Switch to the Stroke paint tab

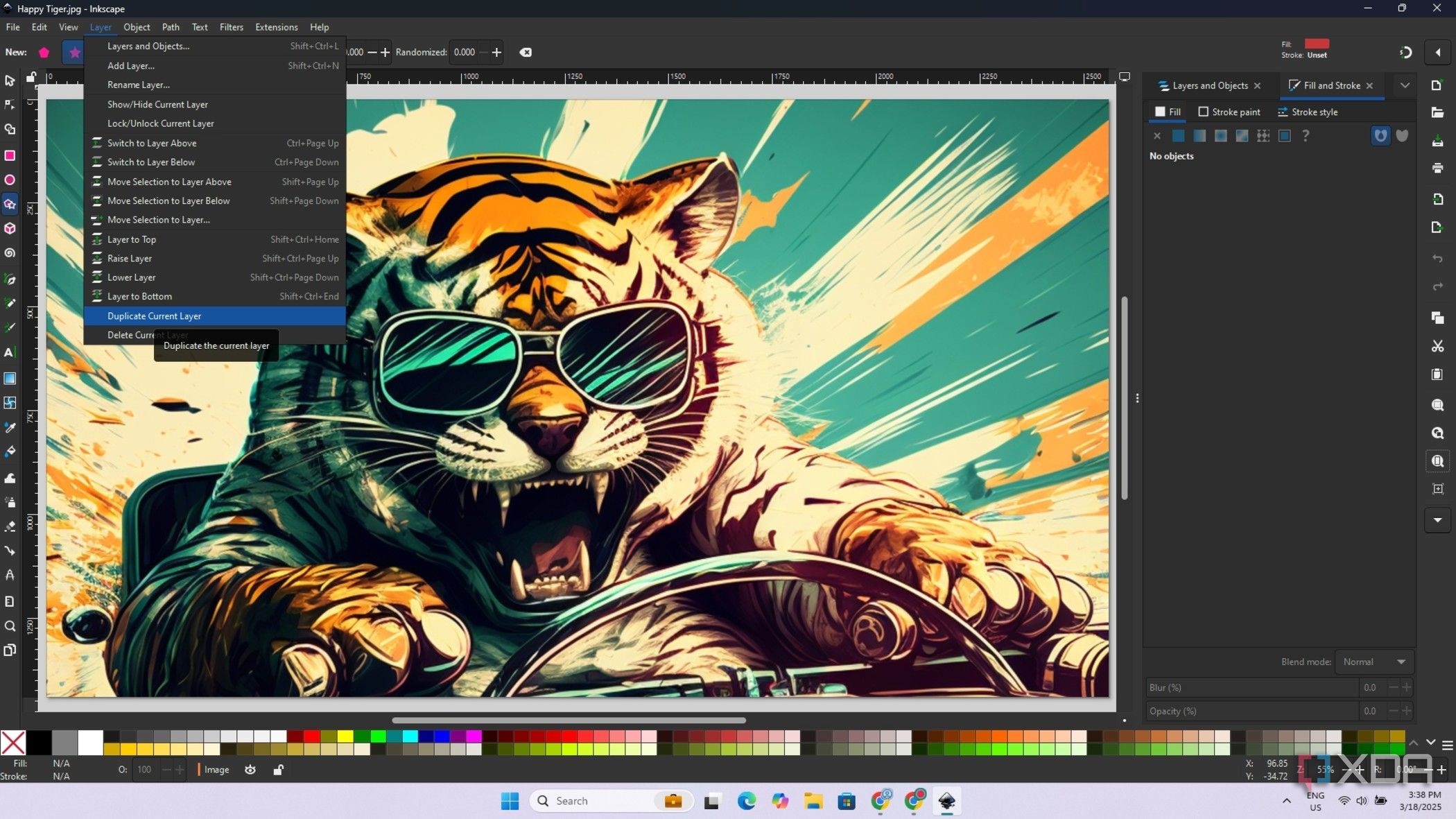(x=1229, y=112)
